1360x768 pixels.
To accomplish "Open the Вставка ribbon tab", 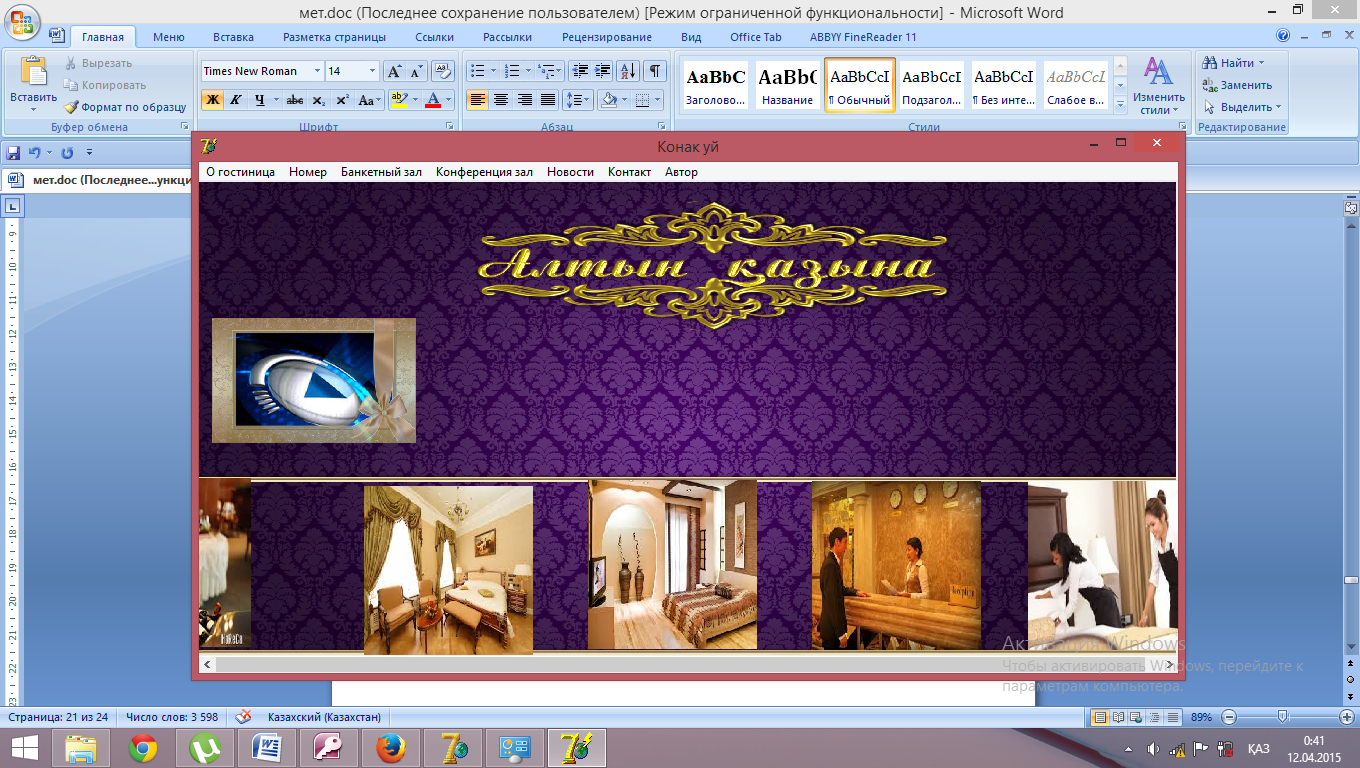I will click(233, 37).
